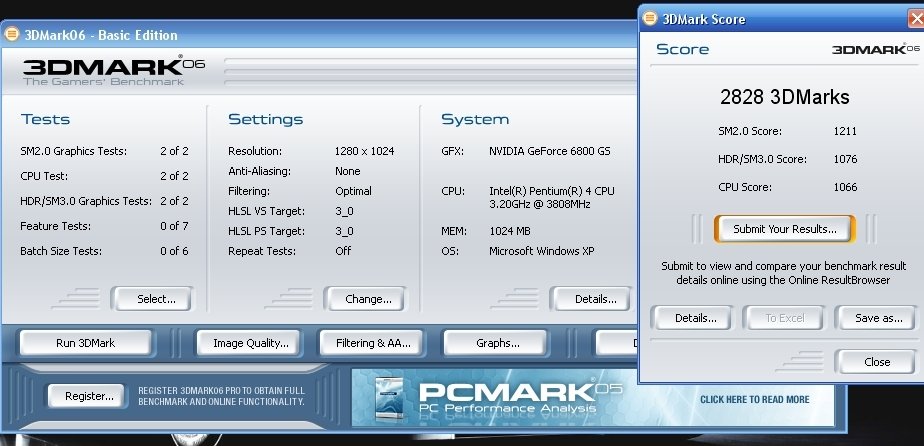The image size is (924, 446).
Task: Click the GFX value NVIDIA GeForce 6800 GS
Action: (x=550, y=151)
